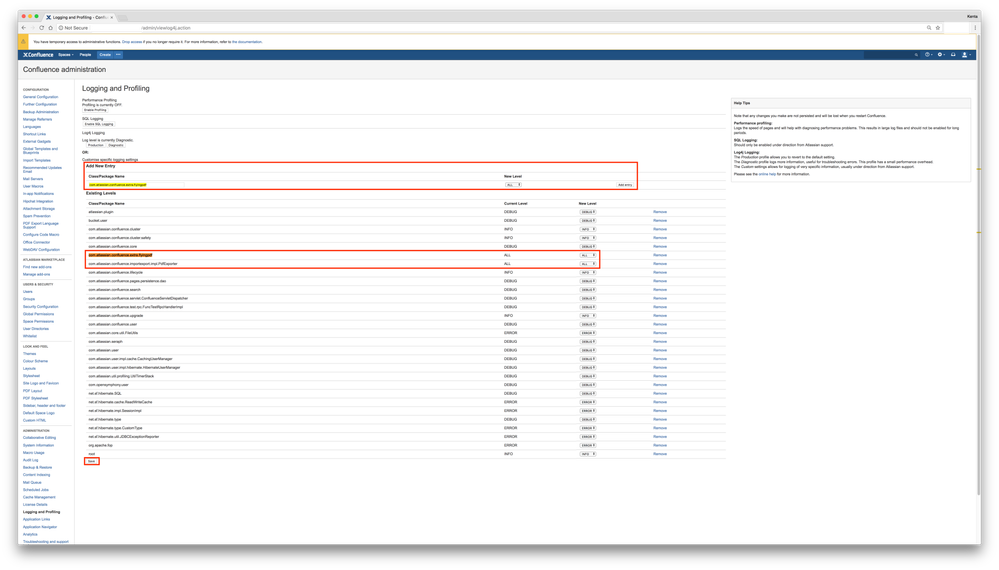Open level dropdown for org.apache.fop
This screenshot has height=570, width=999.
point(587,445)
